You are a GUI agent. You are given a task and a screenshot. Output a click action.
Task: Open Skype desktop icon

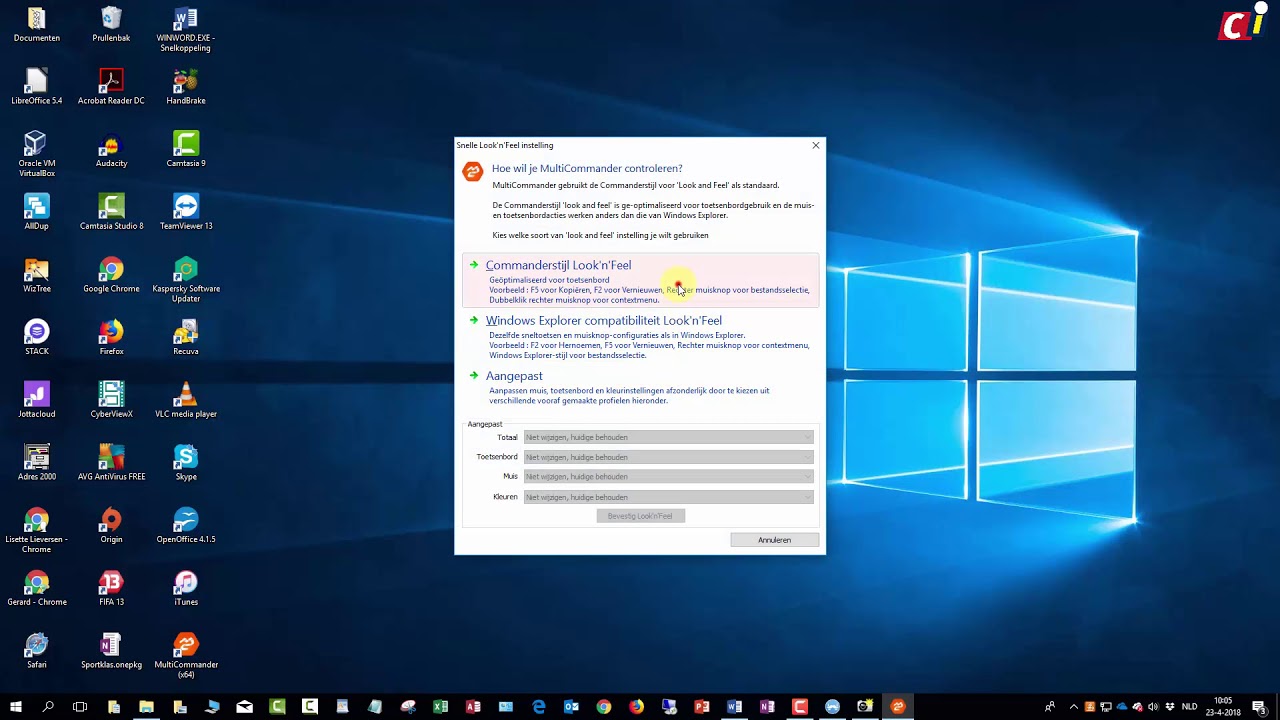[x=185, y=463]
